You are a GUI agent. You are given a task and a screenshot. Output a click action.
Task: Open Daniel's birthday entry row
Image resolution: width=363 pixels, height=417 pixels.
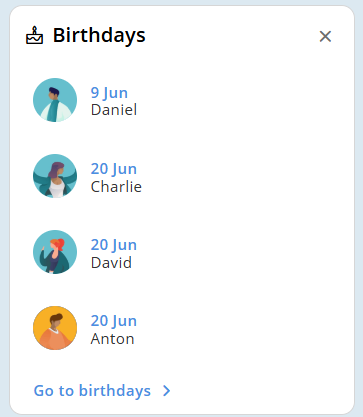point(182,100)
